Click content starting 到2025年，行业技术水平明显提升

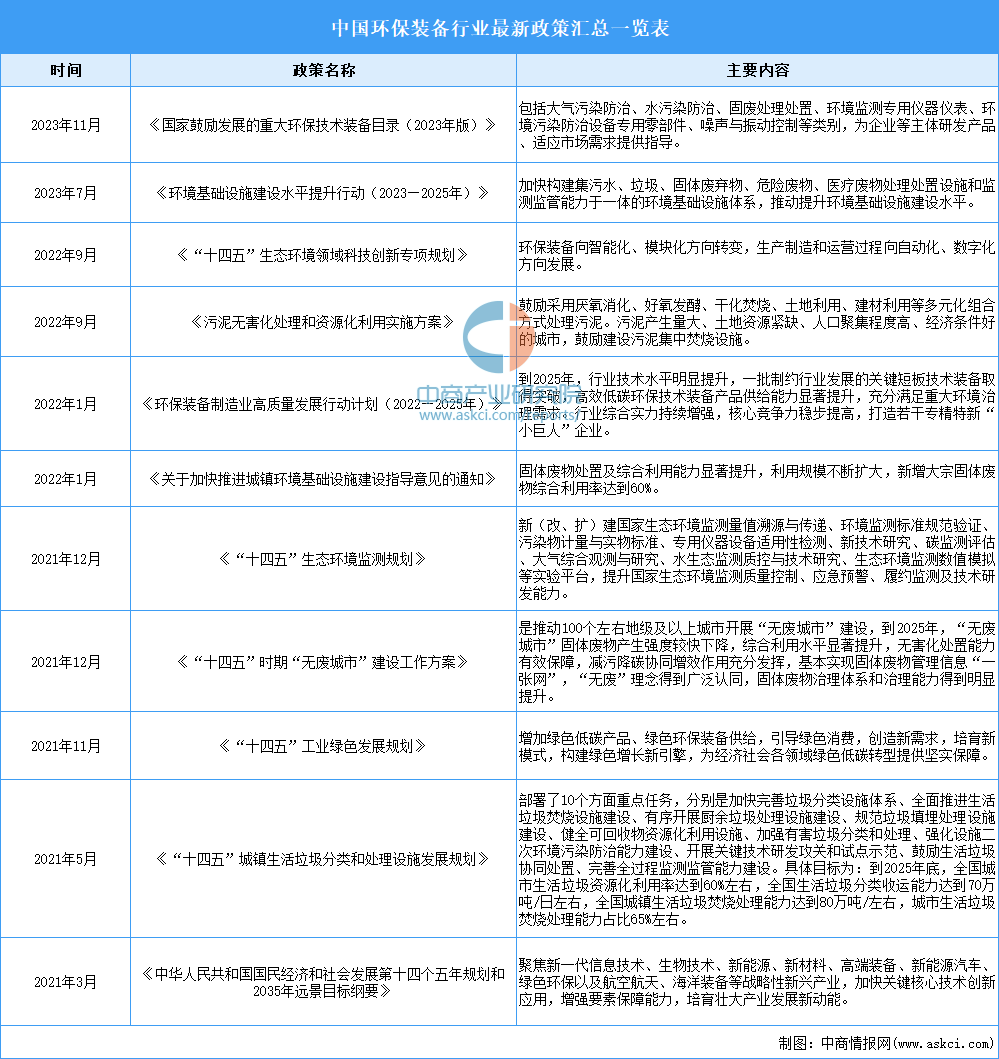click(x=757, y=404)
